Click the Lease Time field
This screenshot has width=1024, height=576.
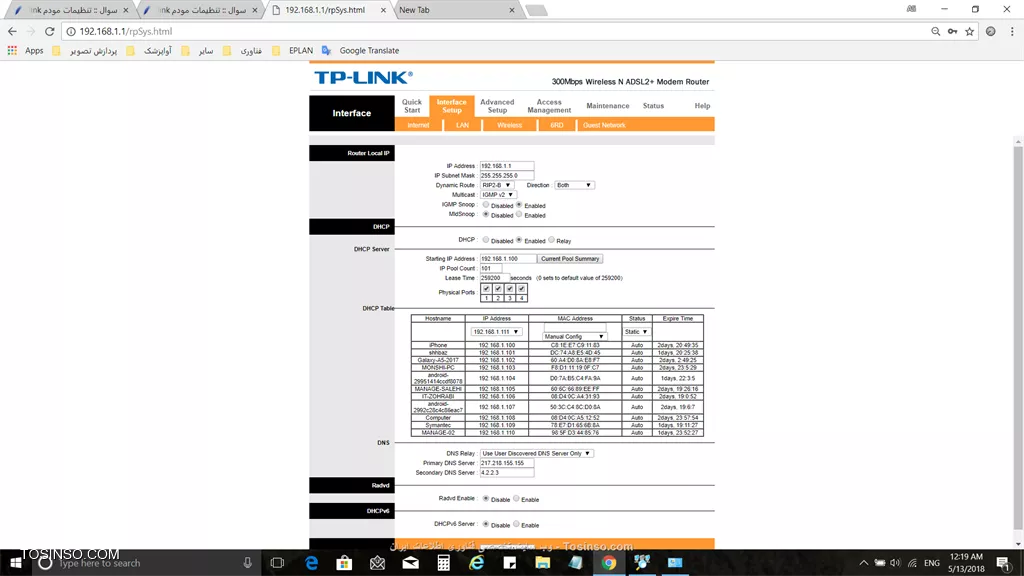tap(494, 278)
